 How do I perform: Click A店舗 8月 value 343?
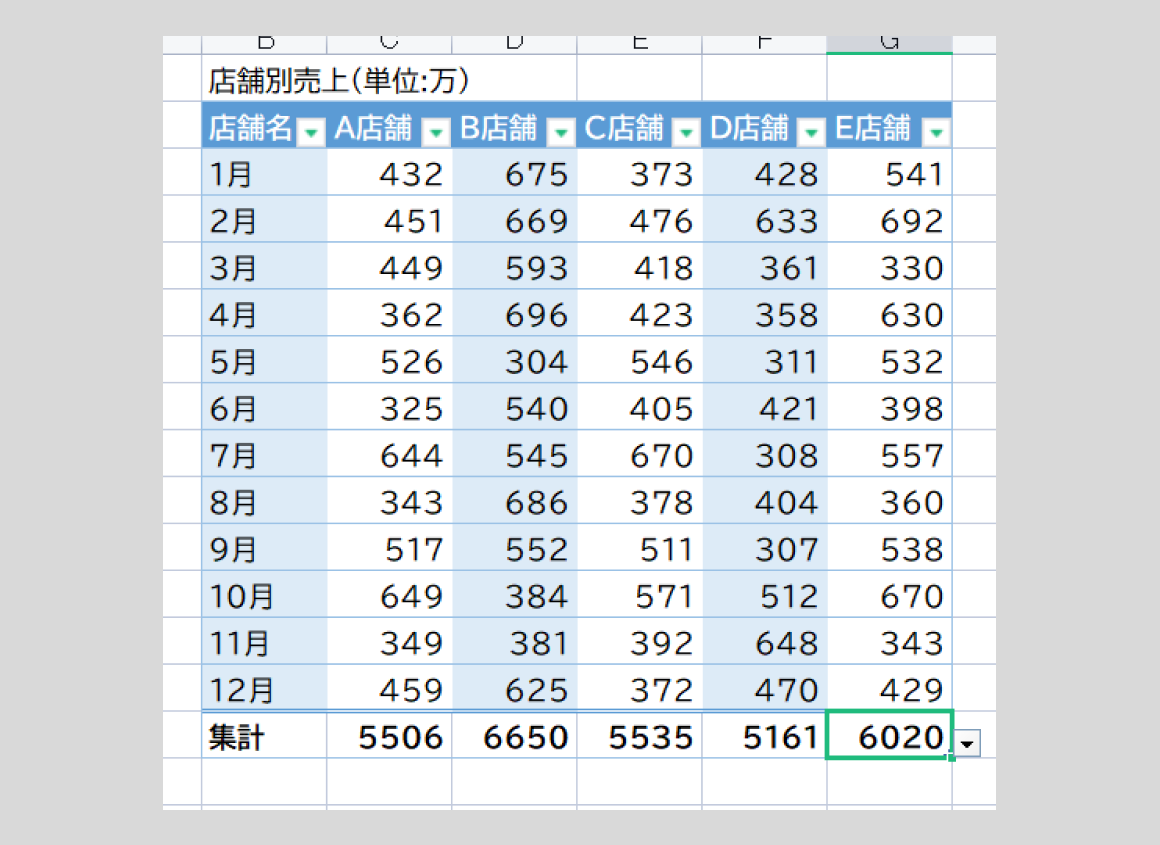pos(389,501)
